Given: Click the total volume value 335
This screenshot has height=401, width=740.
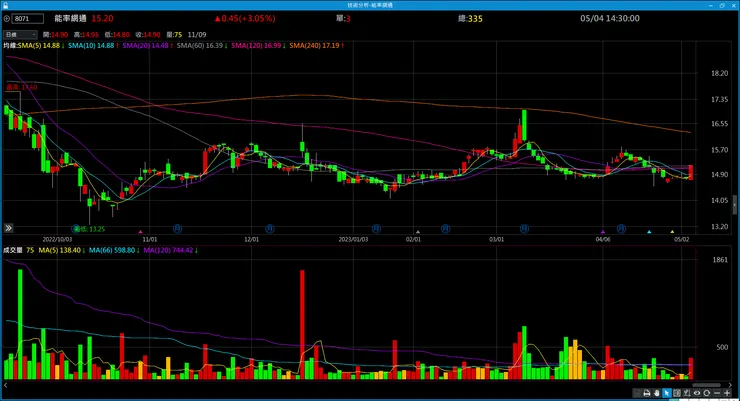Looking at the screenshot, I should 475,19.
